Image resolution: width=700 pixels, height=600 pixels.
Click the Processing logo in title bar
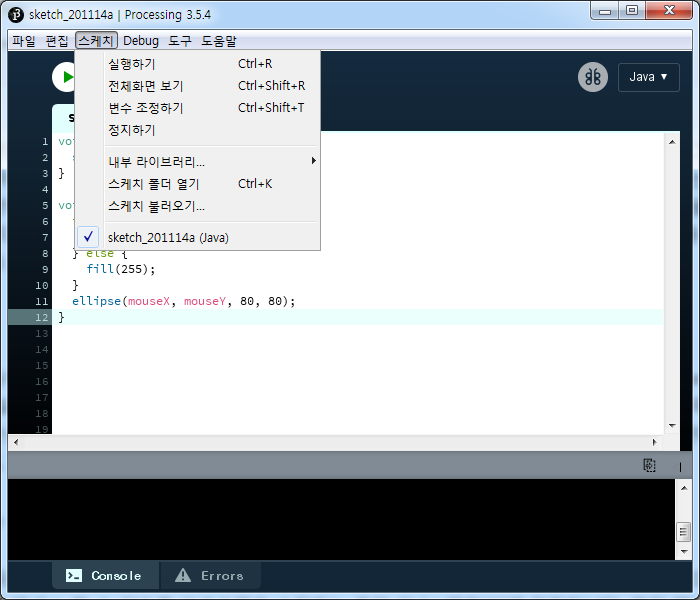tap(16, 15)
